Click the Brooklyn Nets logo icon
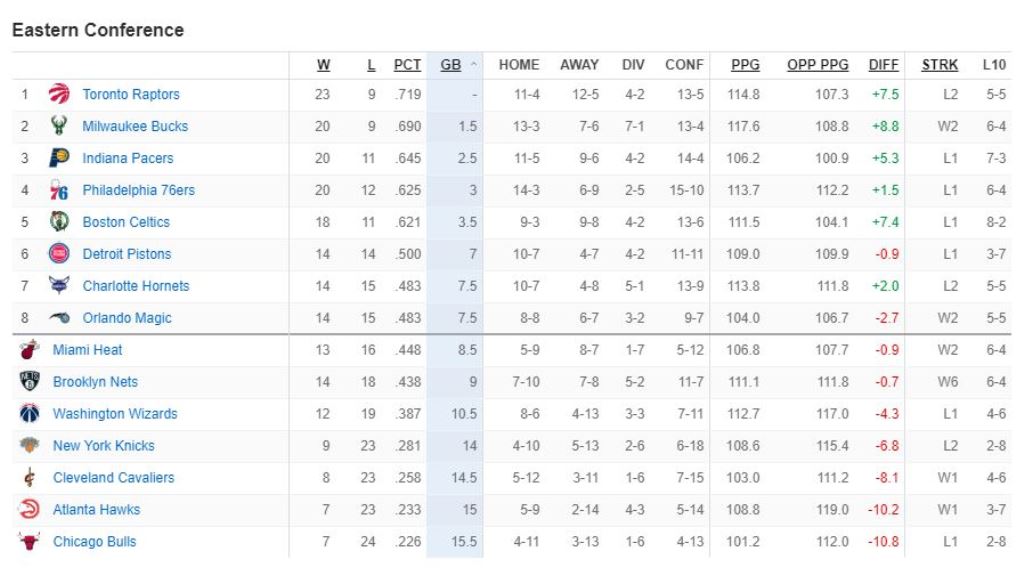 [29, 382]
